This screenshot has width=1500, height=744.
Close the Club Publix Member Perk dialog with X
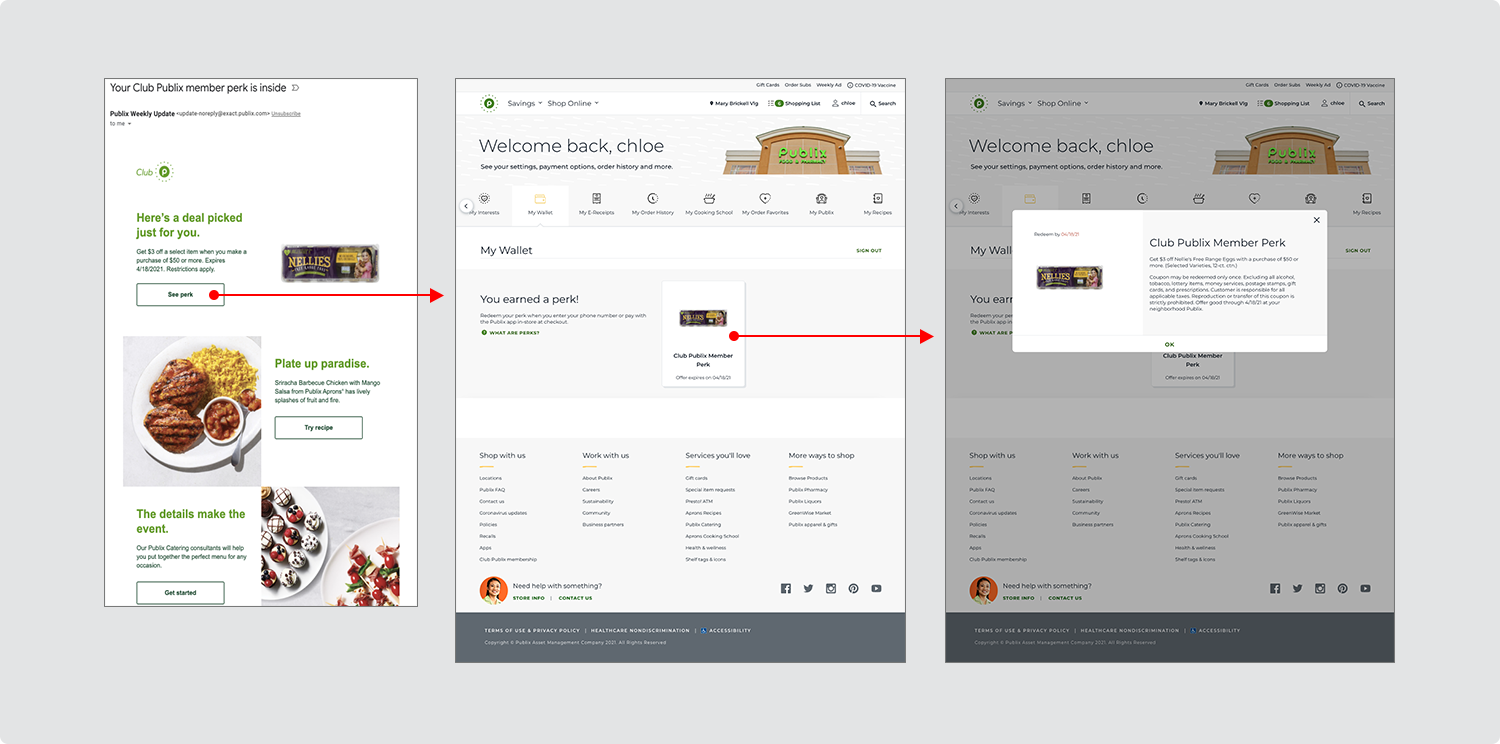coord(1316,220)
